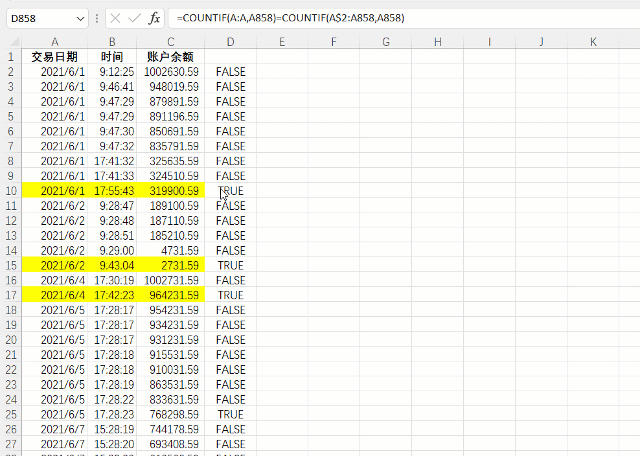
Task: Select row 17 header
Action: pos(11,295)
